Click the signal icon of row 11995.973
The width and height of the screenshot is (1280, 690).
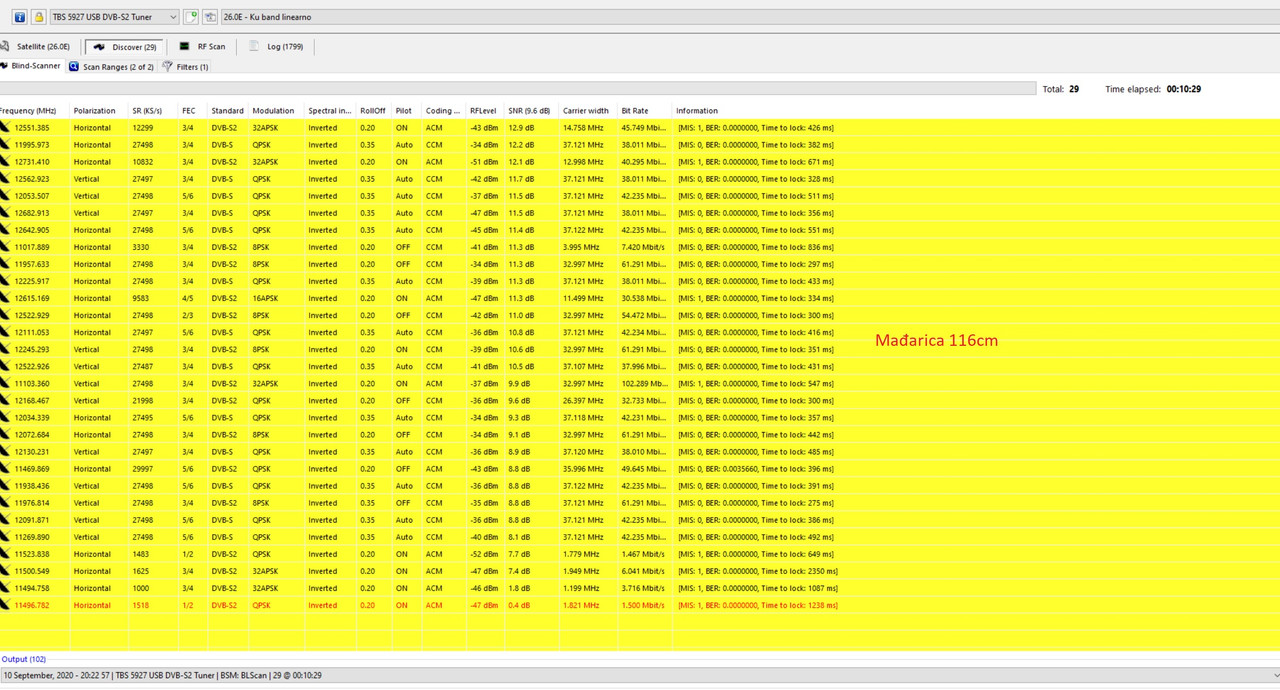tap(5, 144)
